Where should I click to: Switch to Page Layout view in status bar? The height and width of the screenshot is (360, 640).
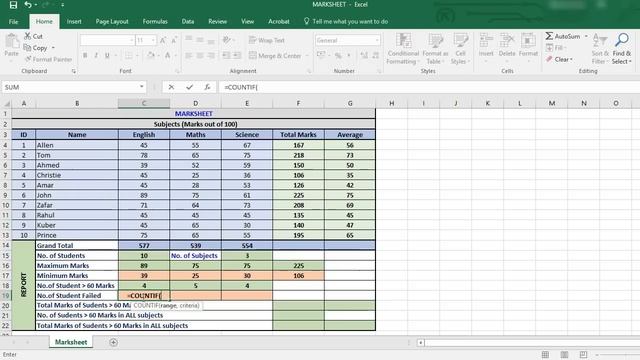[x=564, y=355]
